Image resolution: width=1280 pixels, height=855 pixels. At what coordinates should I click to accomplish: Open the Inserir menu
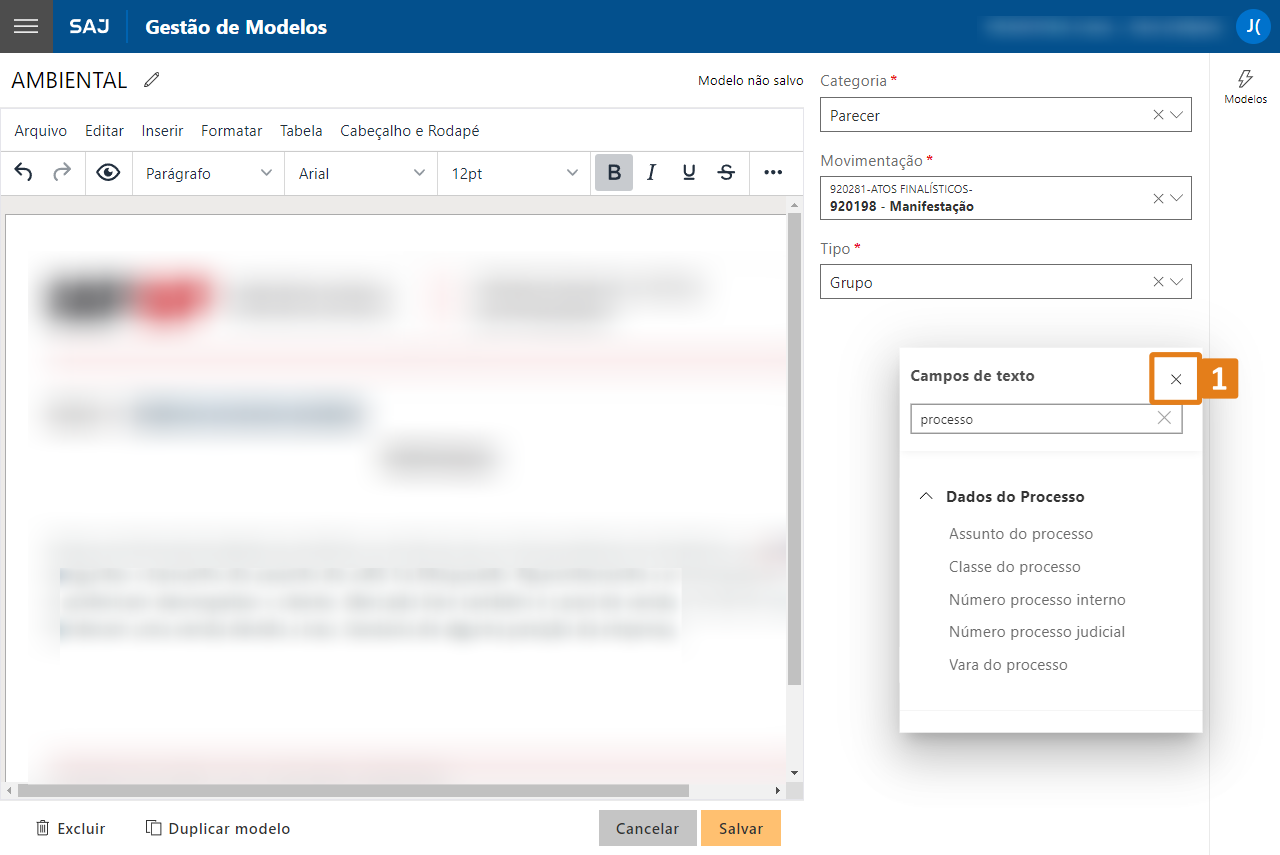(x=162, y=131)
